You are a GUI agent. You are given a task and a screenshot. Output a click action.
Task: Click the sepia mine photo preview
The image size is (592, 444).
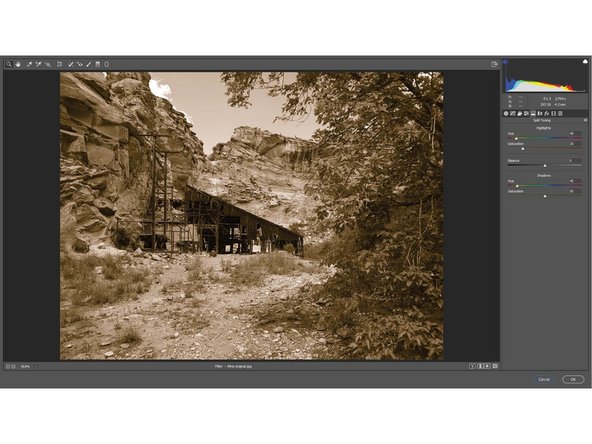click(251, 216)
